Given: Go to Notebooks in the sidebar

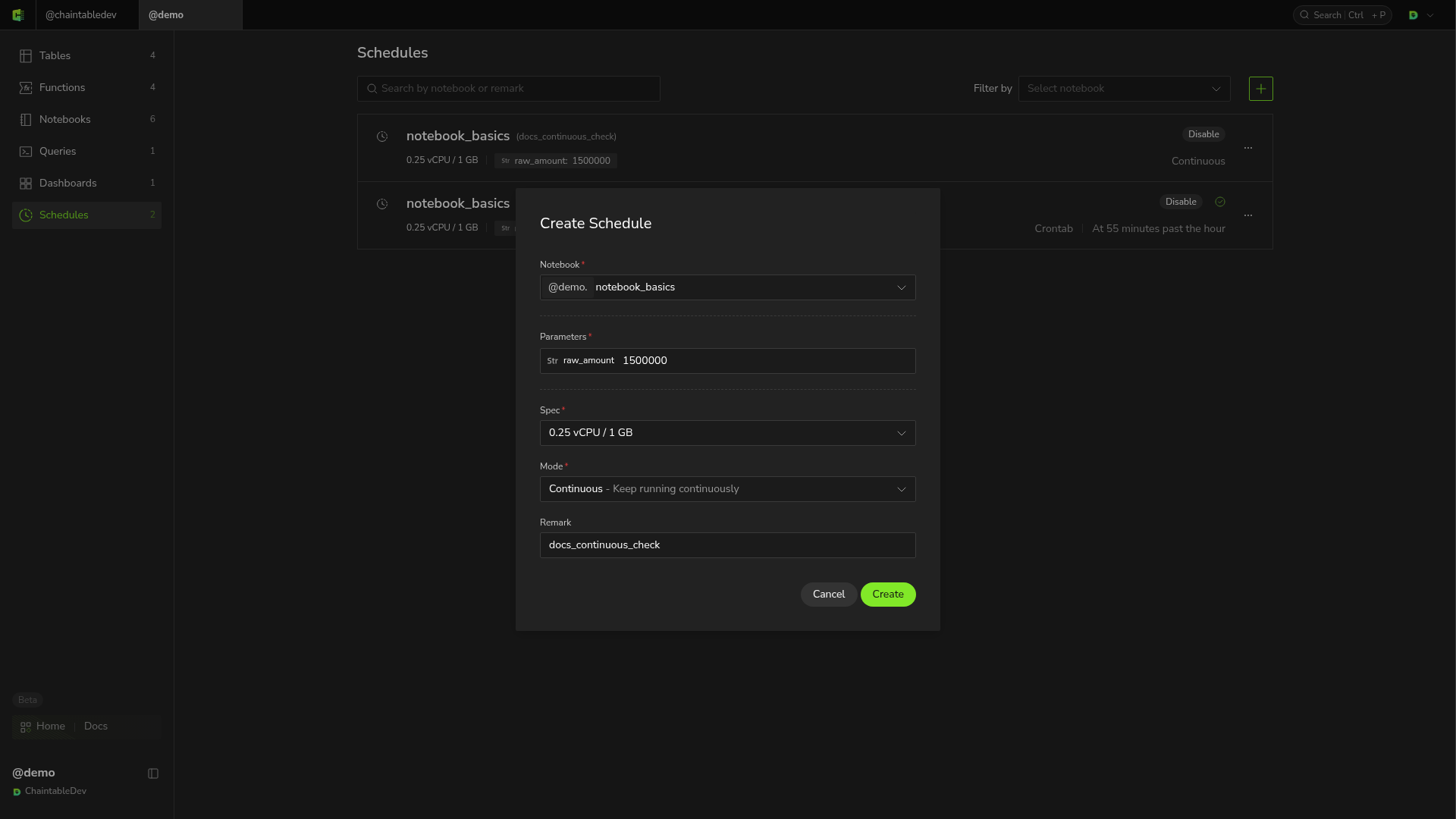Looking at the screenshot, I should (x=86, y=120).
